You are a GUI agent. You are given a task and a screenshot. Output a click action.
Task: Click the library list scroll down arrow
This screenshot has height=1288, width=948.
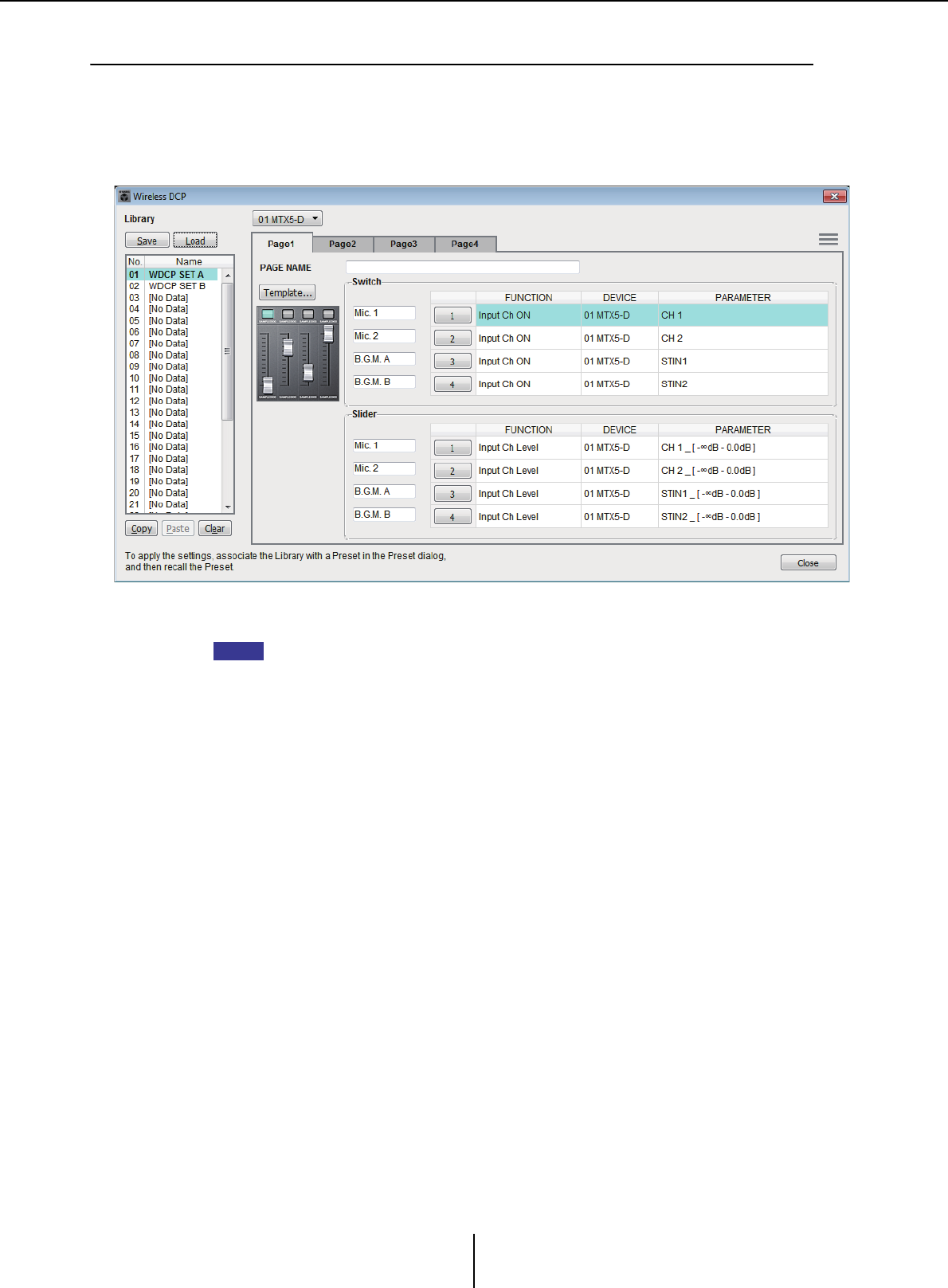(x=228, y=507)
